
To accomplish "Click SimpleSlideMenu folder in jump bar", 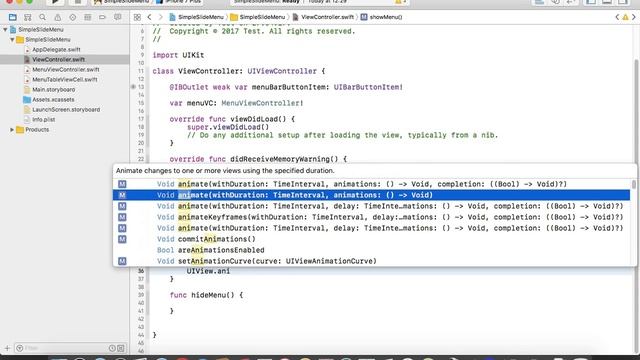I will click(x=258, y=17).
